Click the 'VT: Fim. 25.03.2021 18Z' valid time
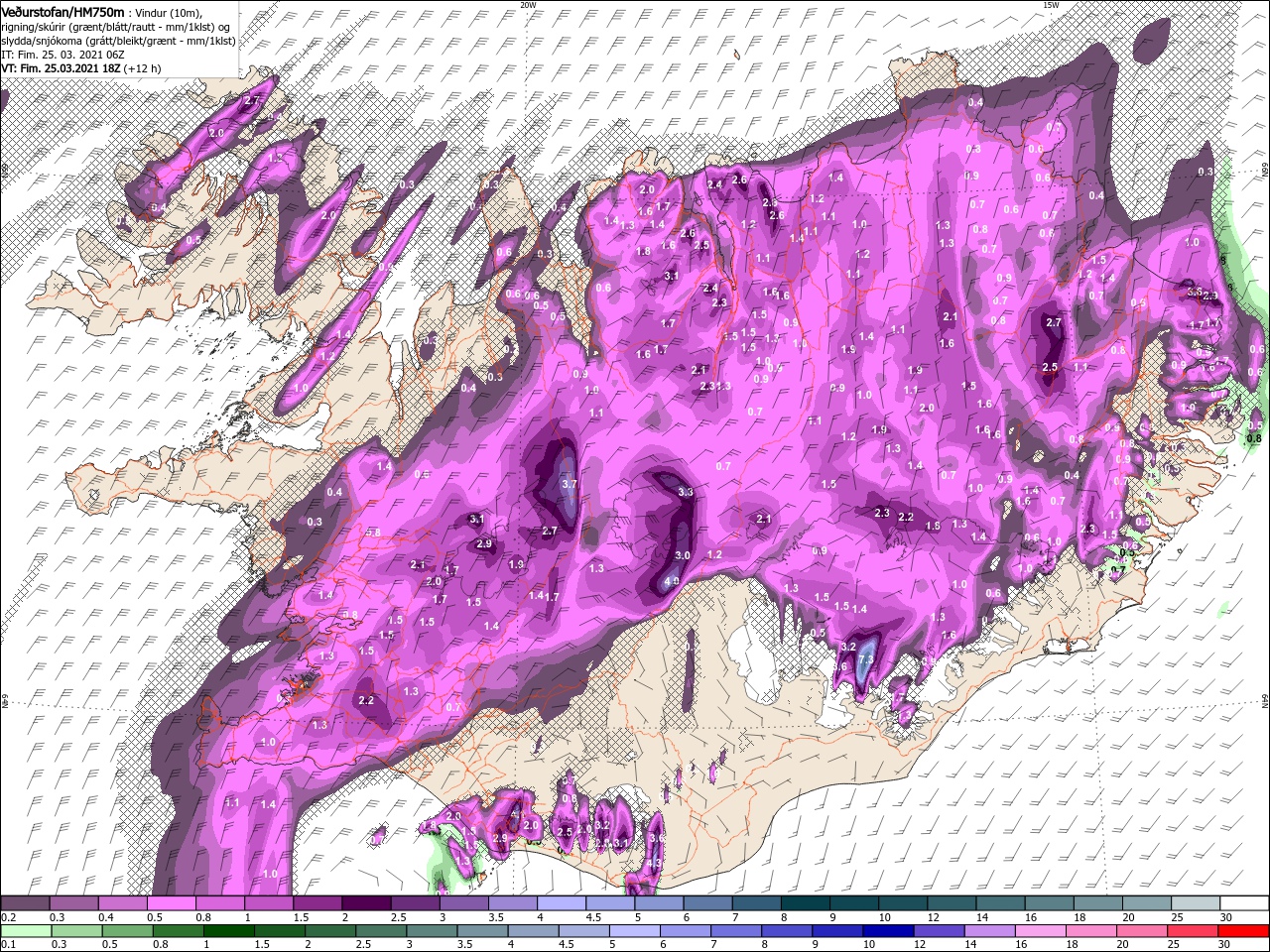This screenshot has width=1270, height=952. pyautogui.click(x=61, y=68)
